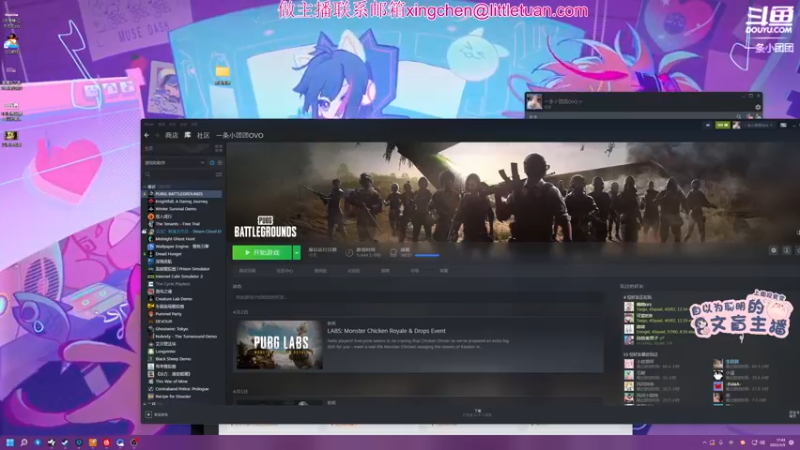Click the header profile avatar
The width and height of the screenshot is (800, 450).
736,125
